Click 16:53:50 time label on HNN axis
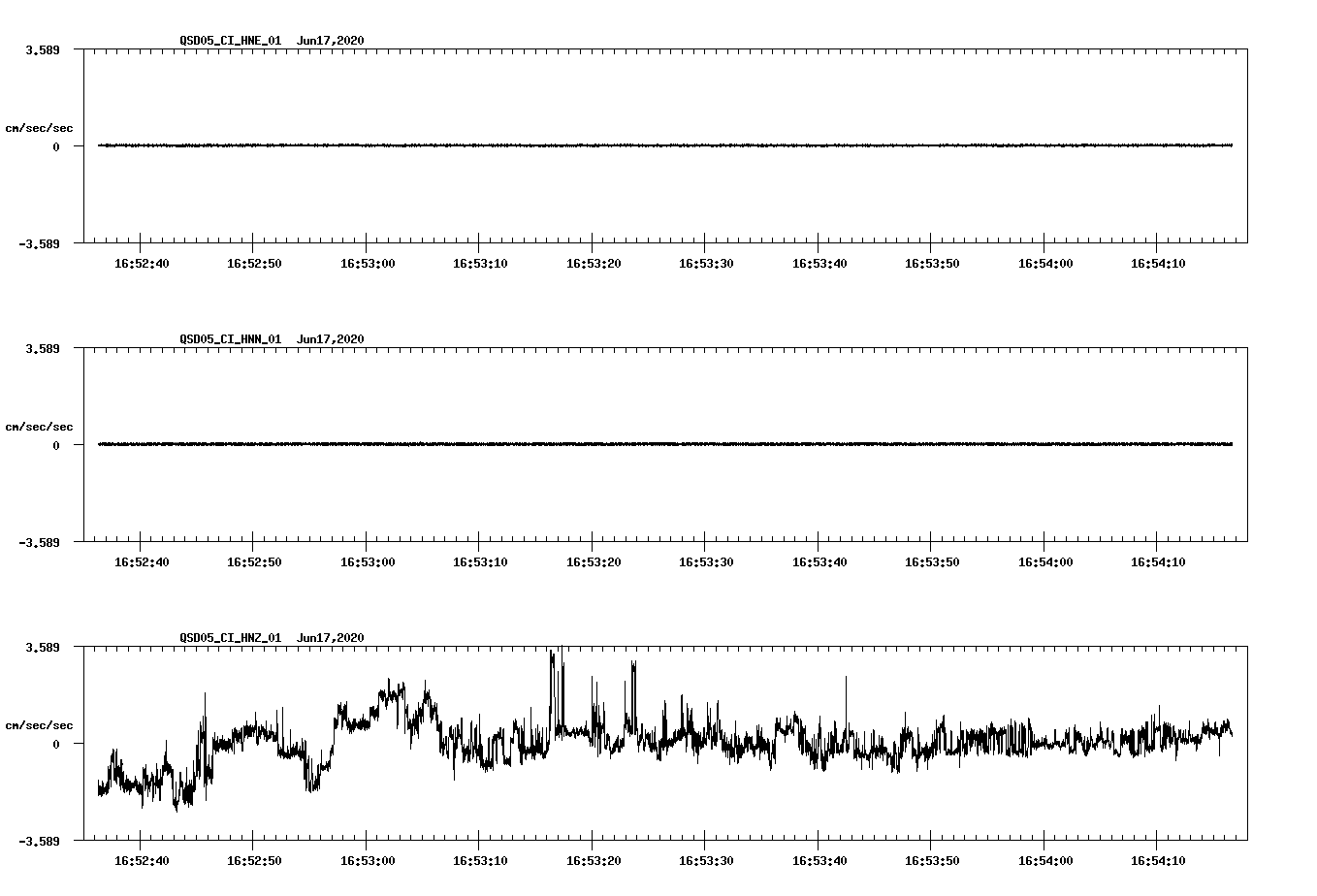Screen dimensions: 1317x896 pos(932,562)
